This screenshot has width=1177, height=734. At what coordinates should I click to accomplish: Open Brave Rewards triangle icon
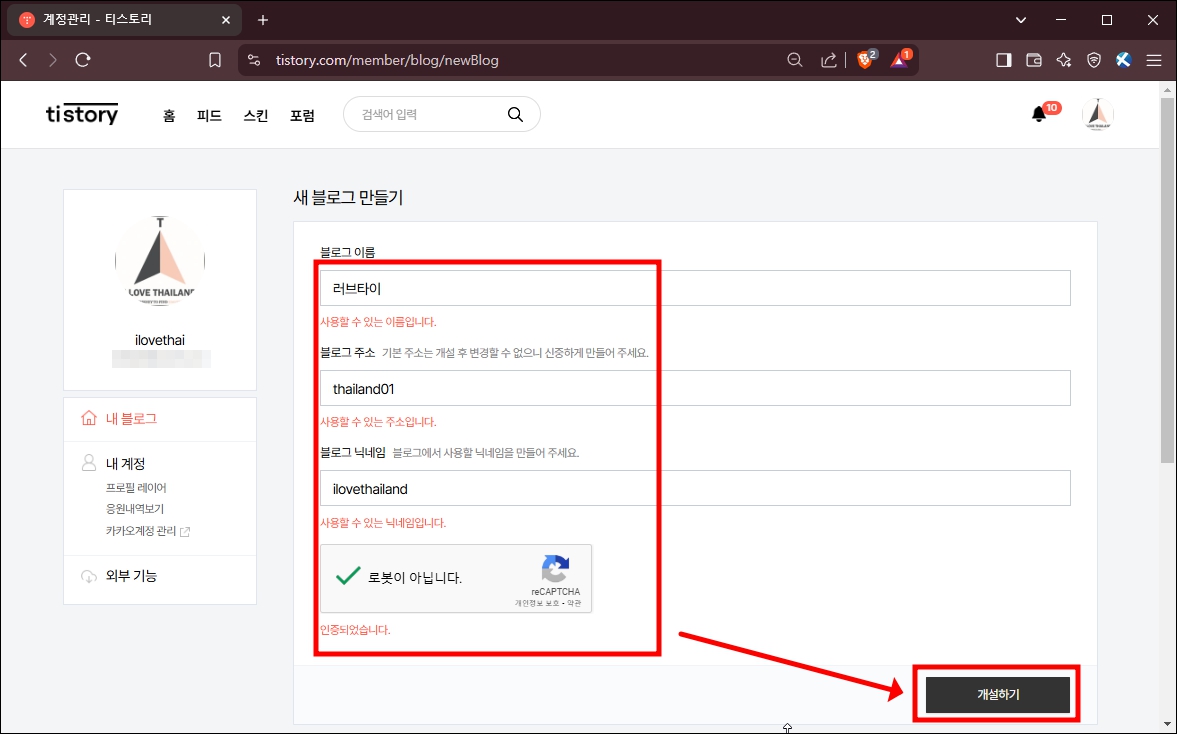898,60
